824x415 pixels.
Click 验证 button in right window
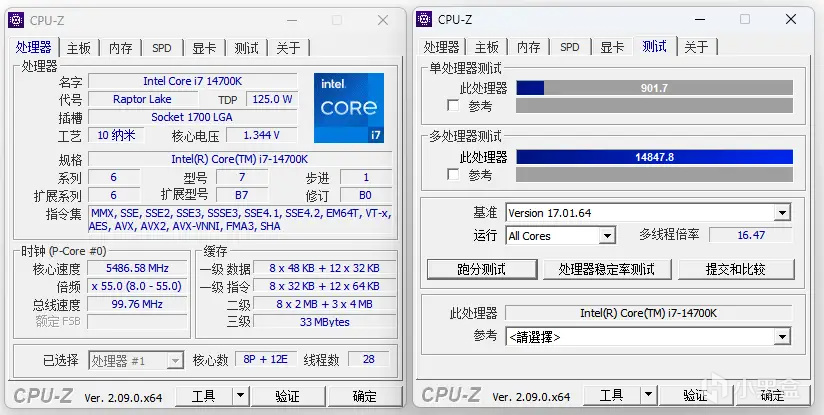(x=696, y=395)
